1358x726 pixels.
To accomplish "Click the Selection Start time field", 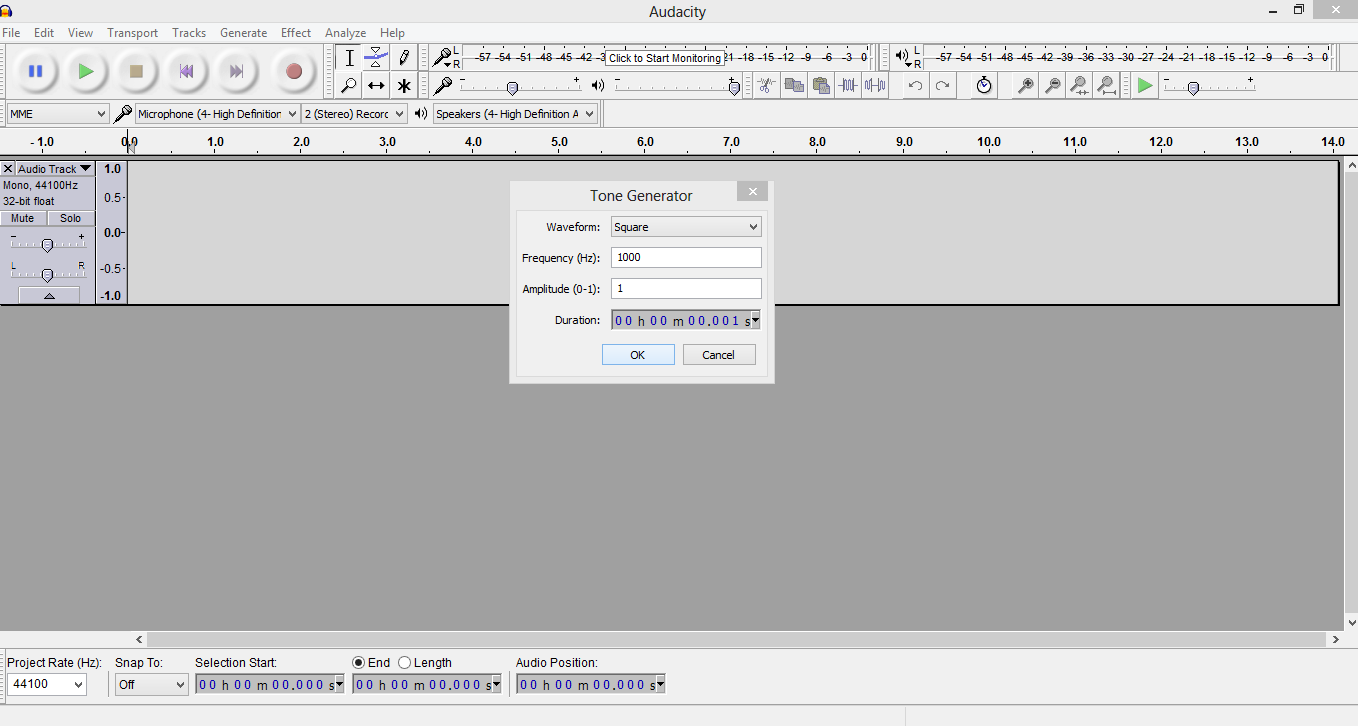I will [x=270, y=685].
